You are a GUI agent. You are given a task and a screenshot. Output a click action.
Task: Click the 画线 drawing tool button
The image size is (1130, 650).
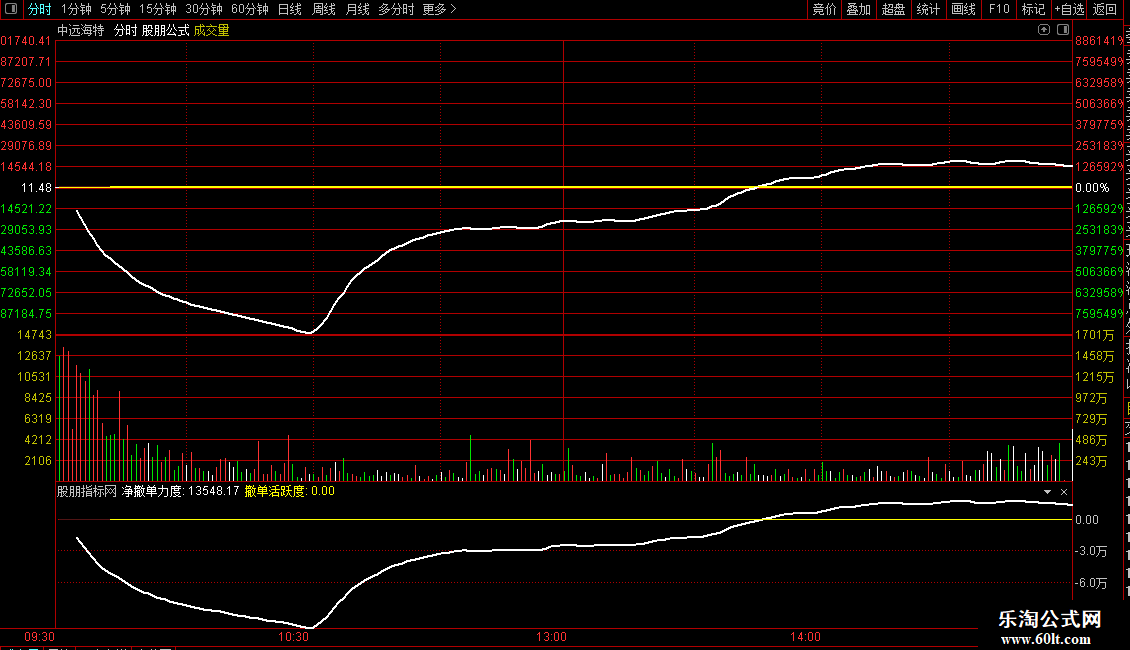point(964,9)
